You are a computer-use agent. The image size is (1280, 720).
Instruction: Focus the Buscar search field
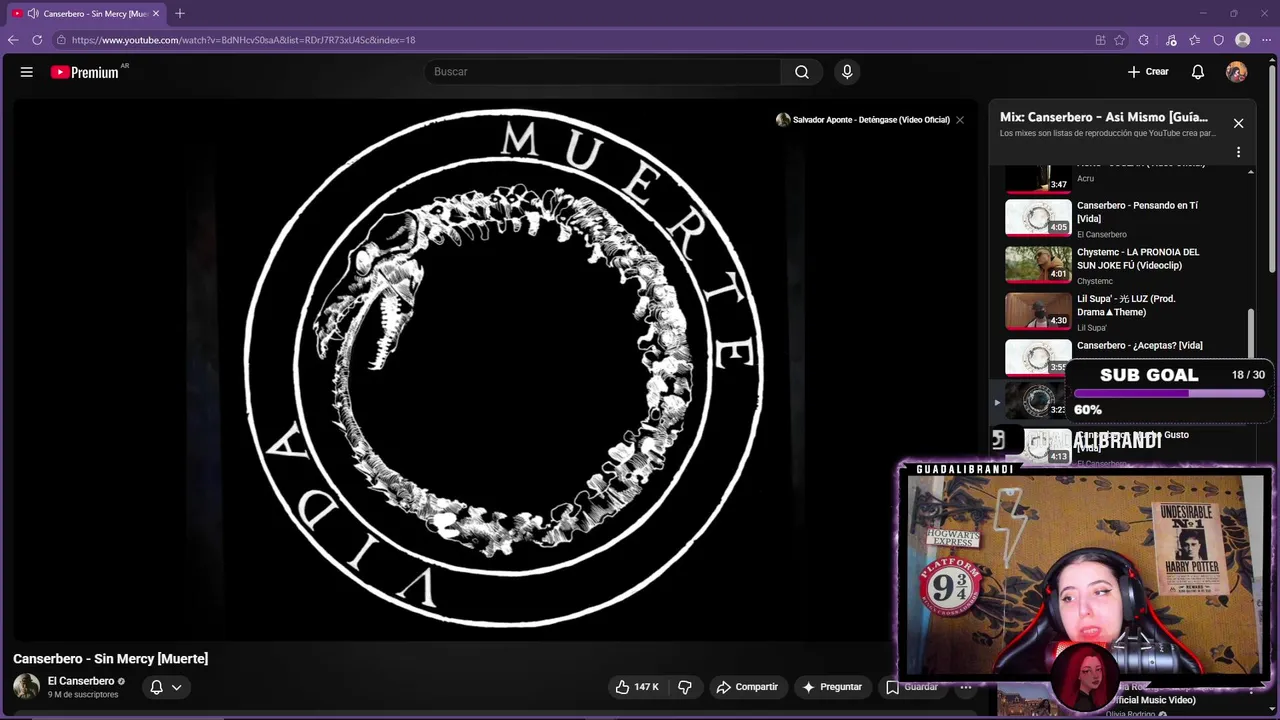point(602,72)
